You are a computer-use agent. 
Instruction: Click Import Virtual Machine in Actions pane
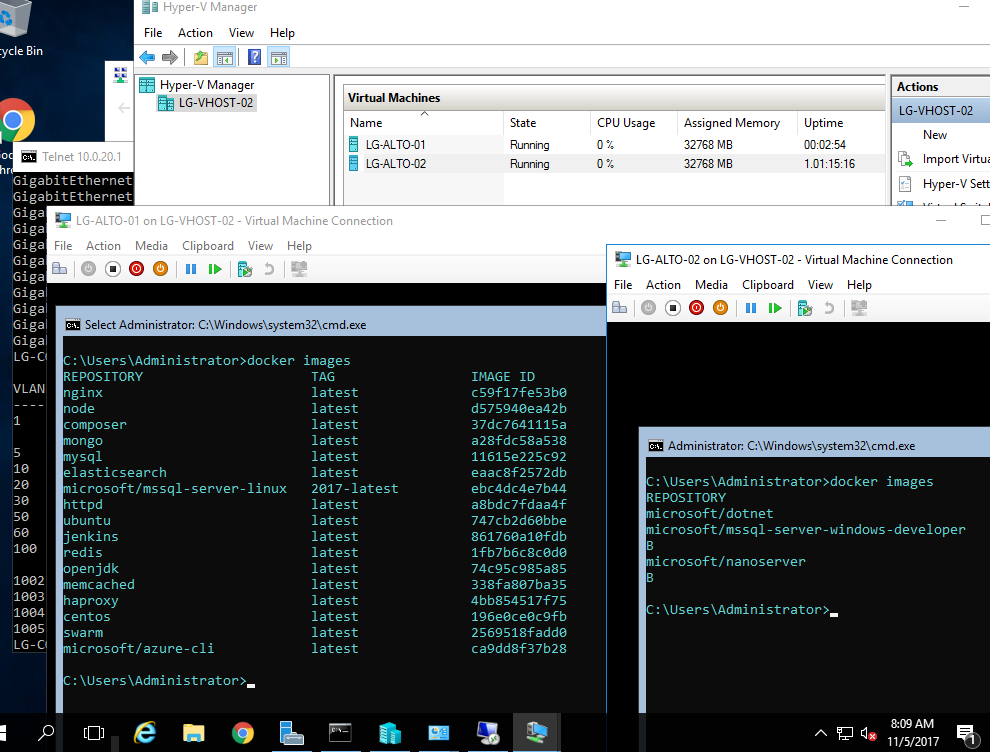click(955, 159)
